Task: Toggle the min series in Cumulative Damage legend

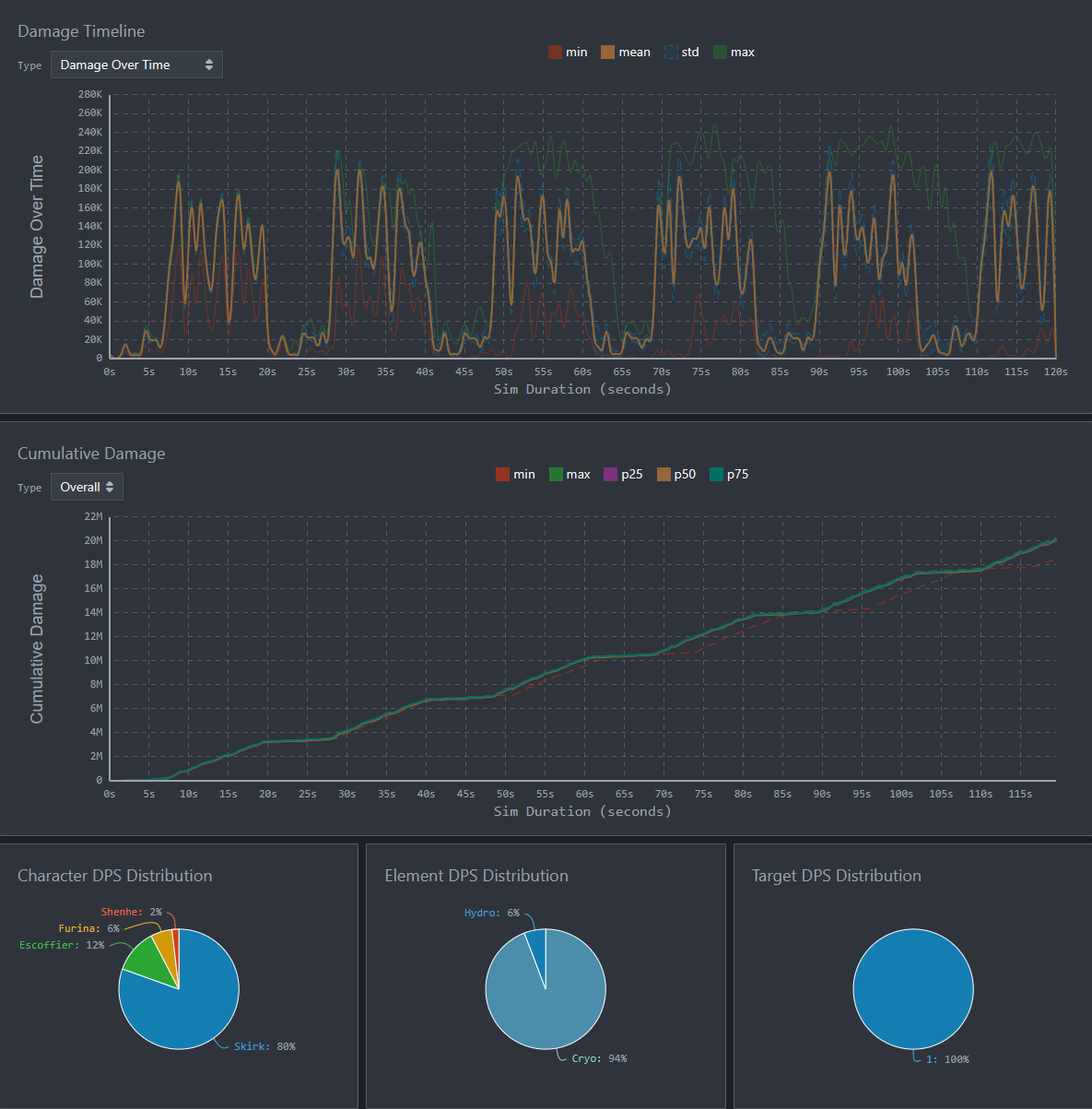Action: 515,475
